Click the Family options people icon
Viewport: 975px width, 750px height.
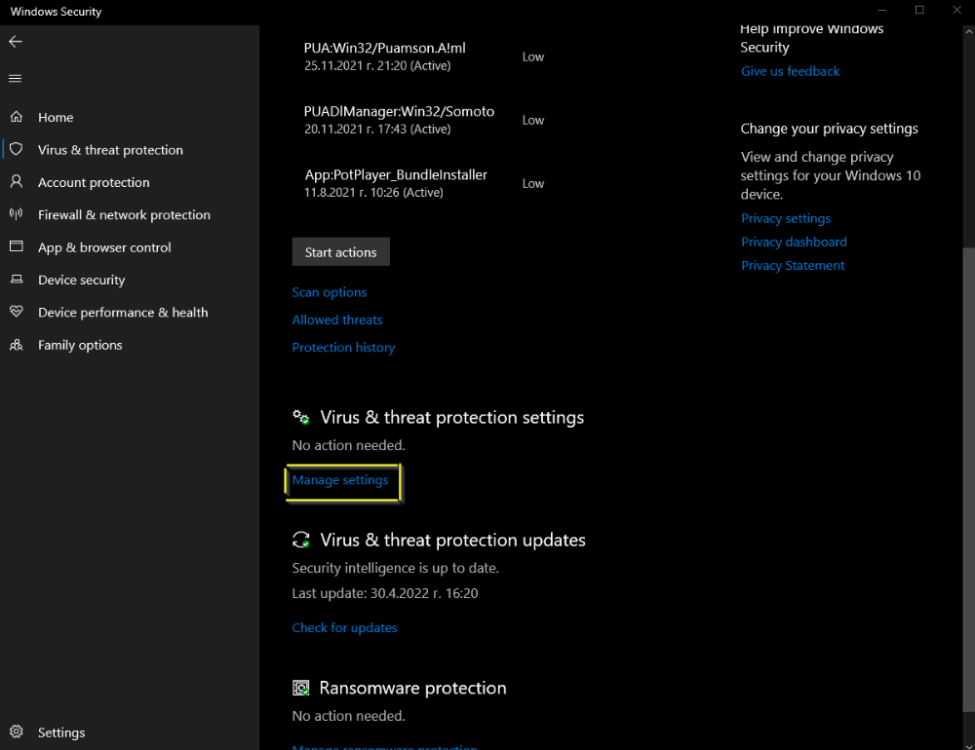[x=17, y=345]
